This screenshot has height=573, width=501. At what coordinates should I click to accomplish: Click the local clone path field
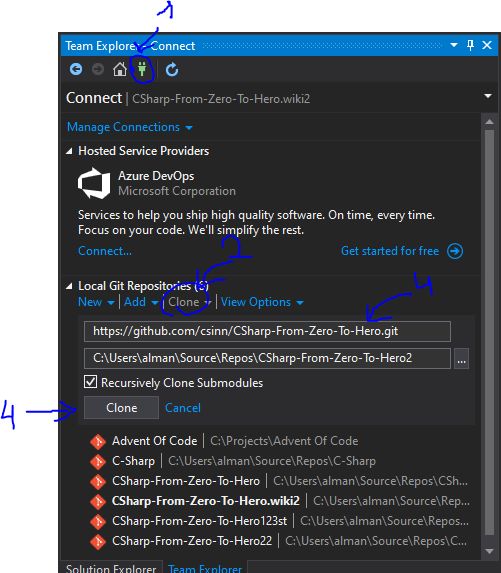coord(267,358)
